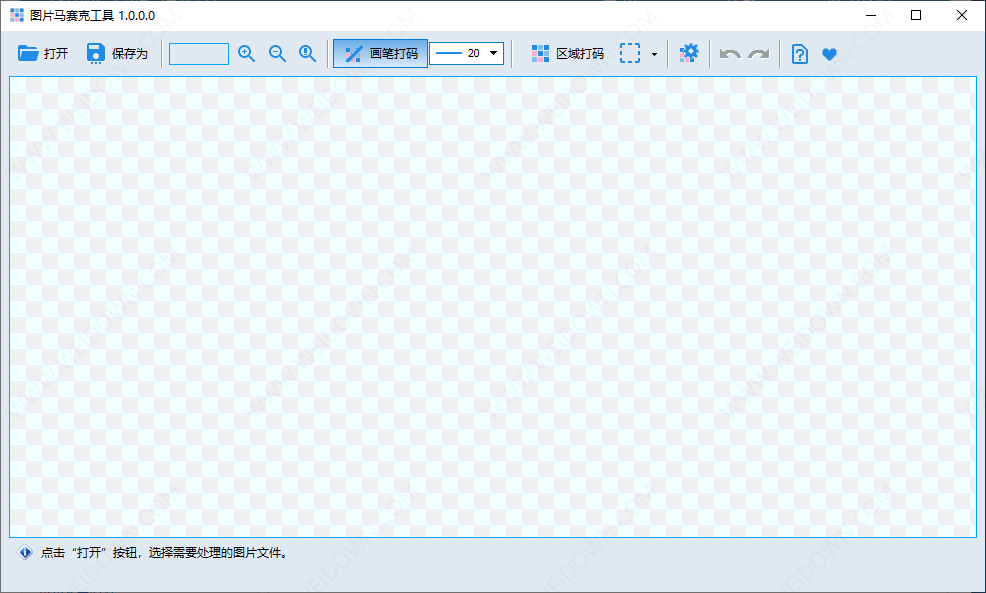Click the 打开 open button
986x593 pixels.
point(43,53)
